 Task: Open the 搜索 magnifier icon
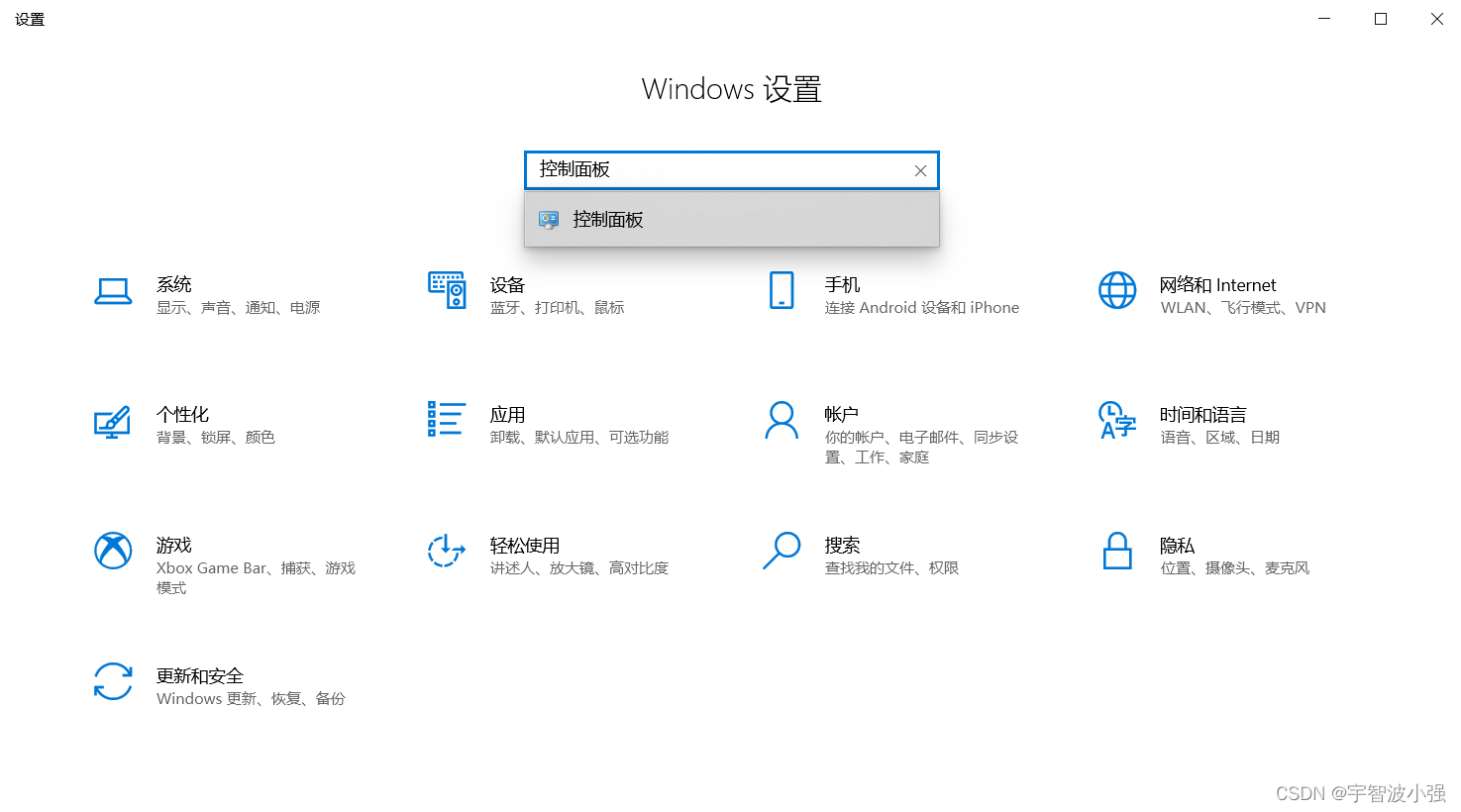[x=782, y=551]
